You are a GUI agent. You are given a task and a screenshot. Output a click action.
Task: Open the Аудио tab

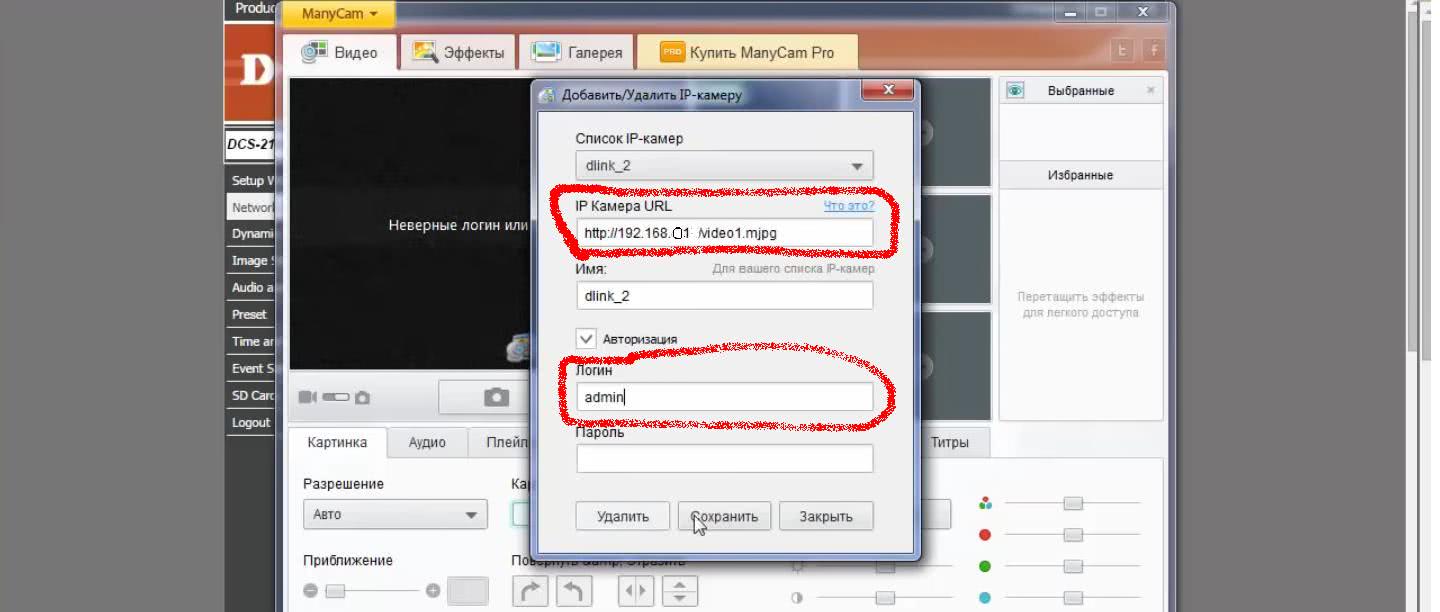[x=427, y=442]
